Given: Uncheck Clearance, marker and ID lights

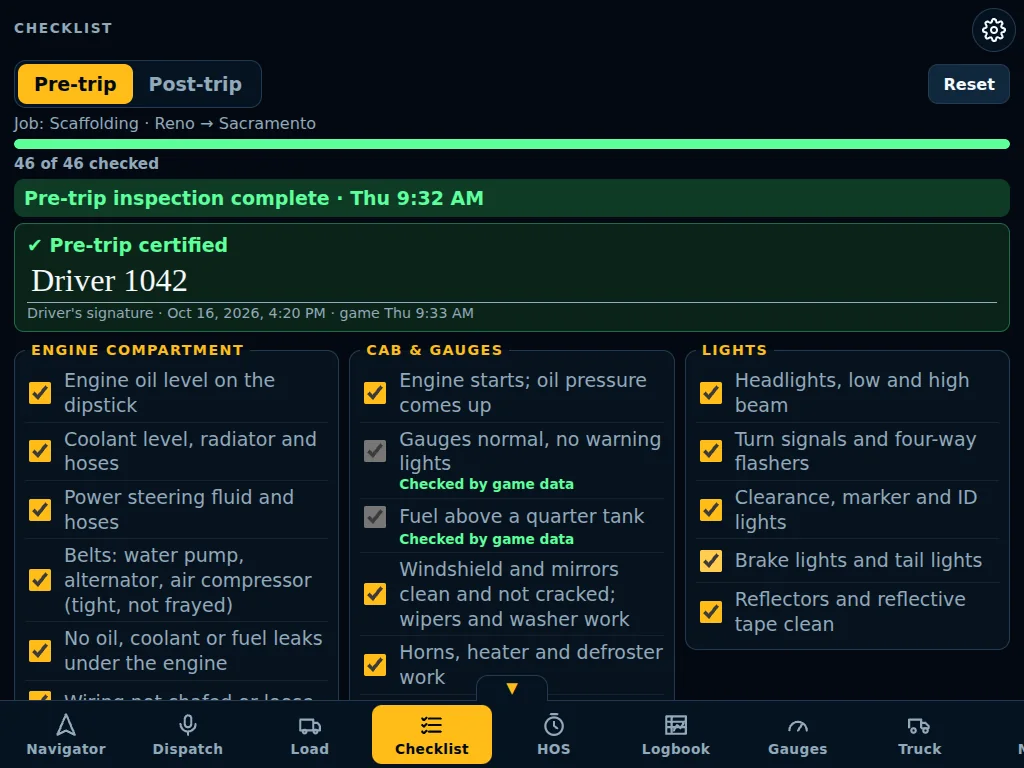Looking at the screenshot, I should 711,509.
